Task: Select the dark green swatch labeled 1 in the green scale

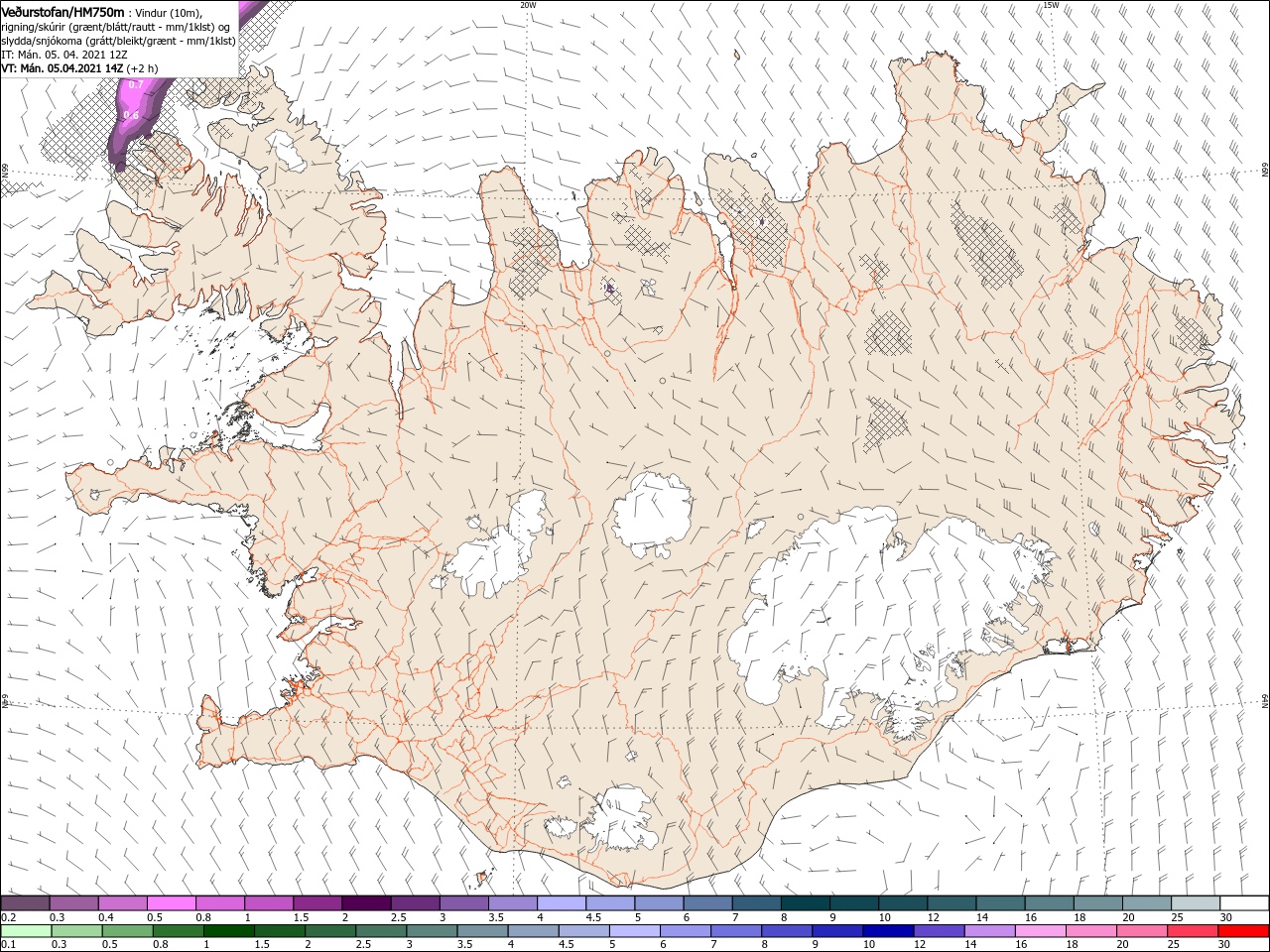Action: click(x=228, y=931)
